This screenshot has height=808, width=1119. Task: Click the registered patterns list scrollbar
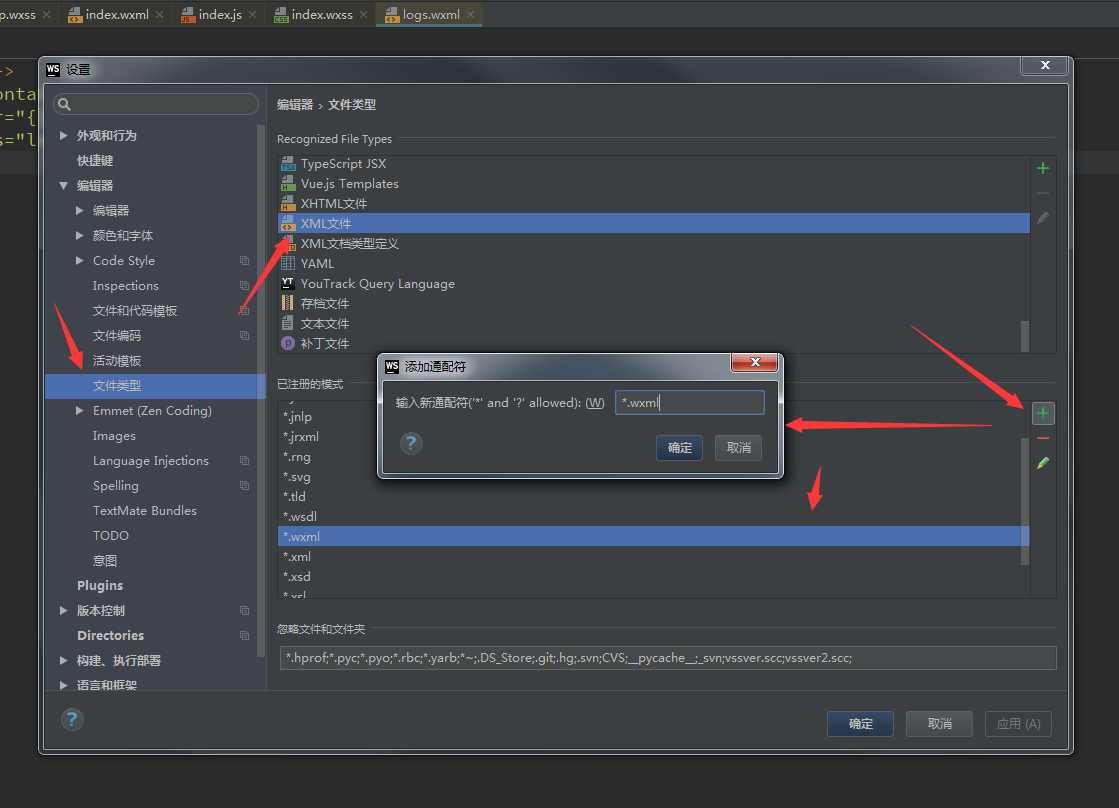pyautogui.click(x=1025, y=501)
